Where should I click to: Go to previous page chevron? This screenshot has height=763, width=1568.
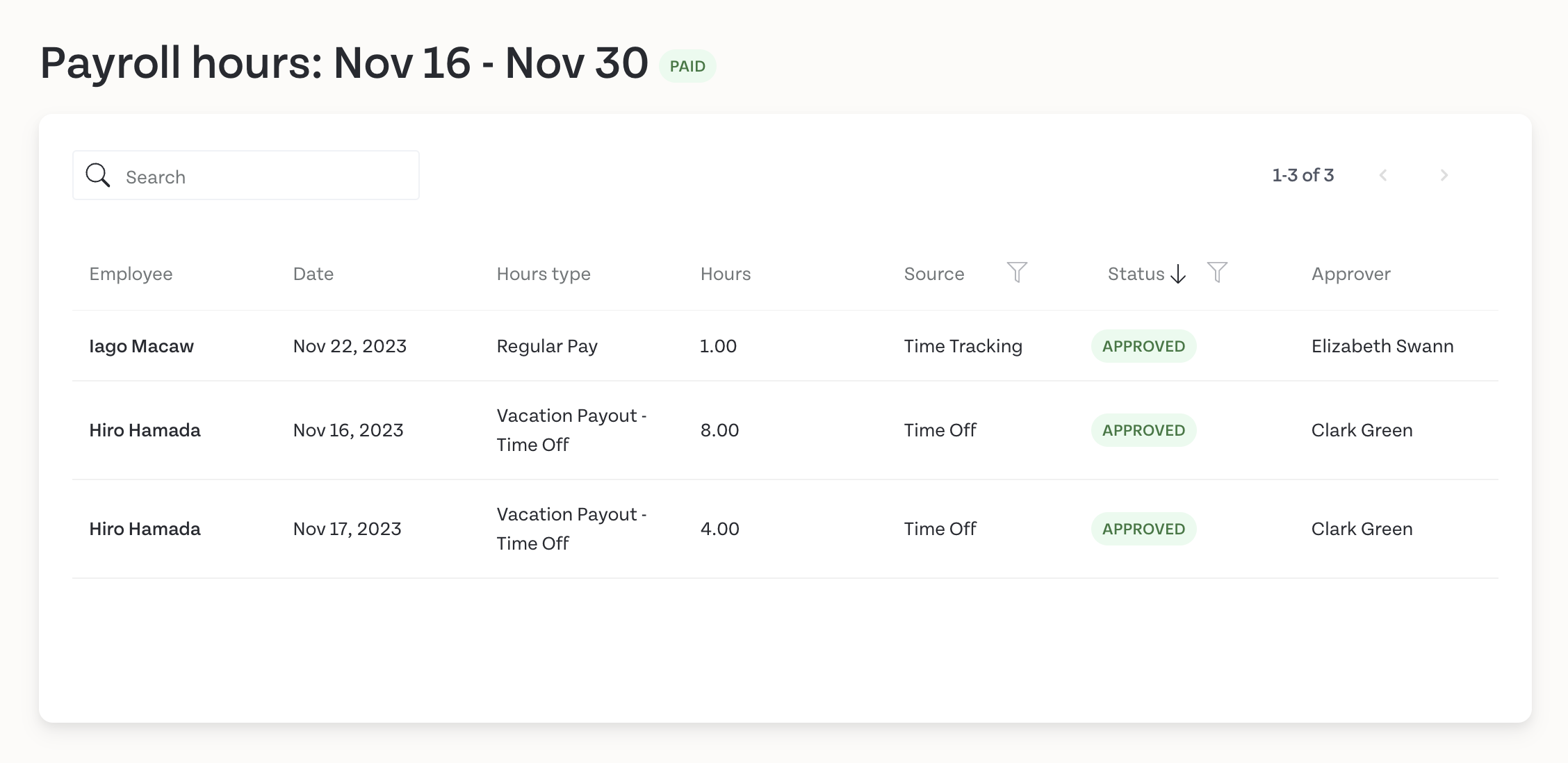click(x=1383, y=175)
